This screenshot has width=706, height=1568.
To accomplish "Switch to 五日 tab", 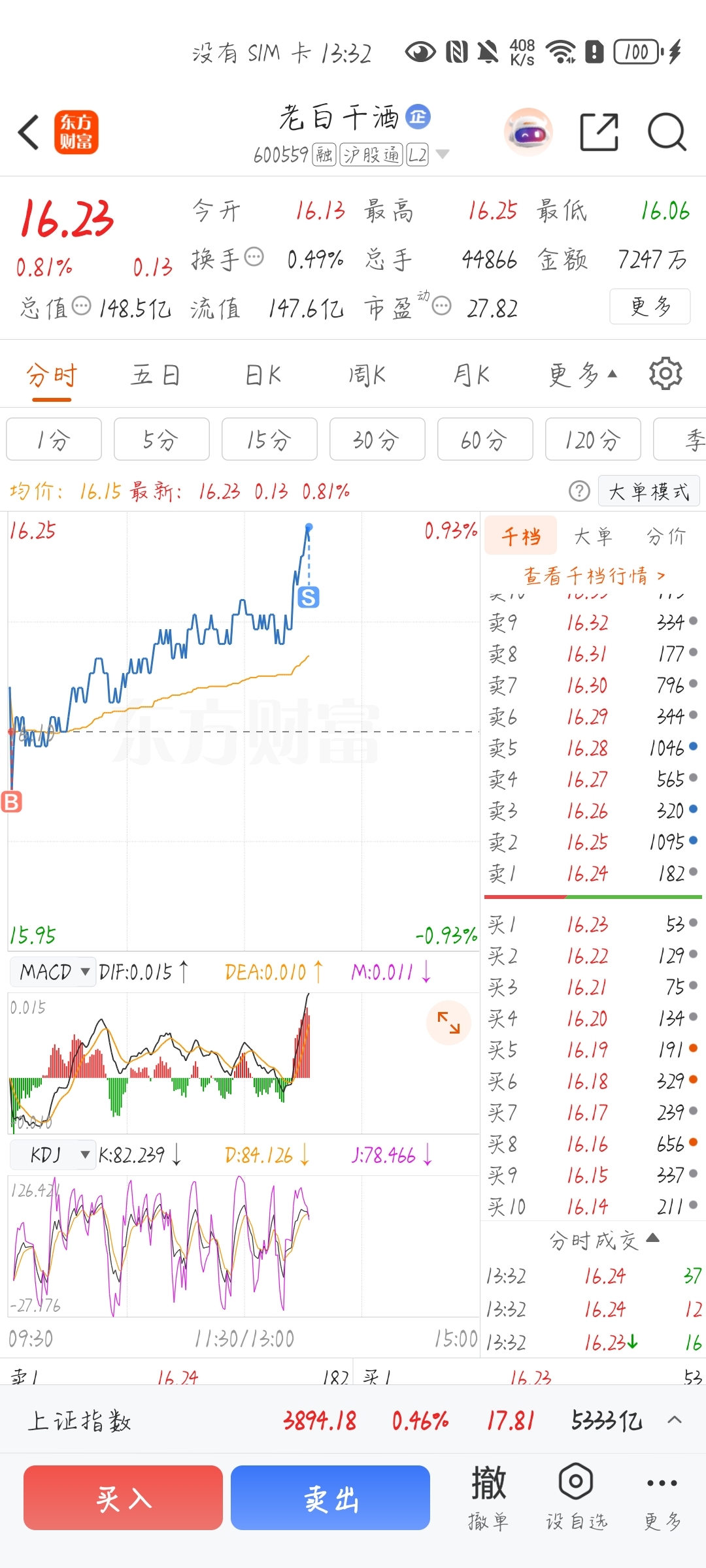I will (156, 375).
